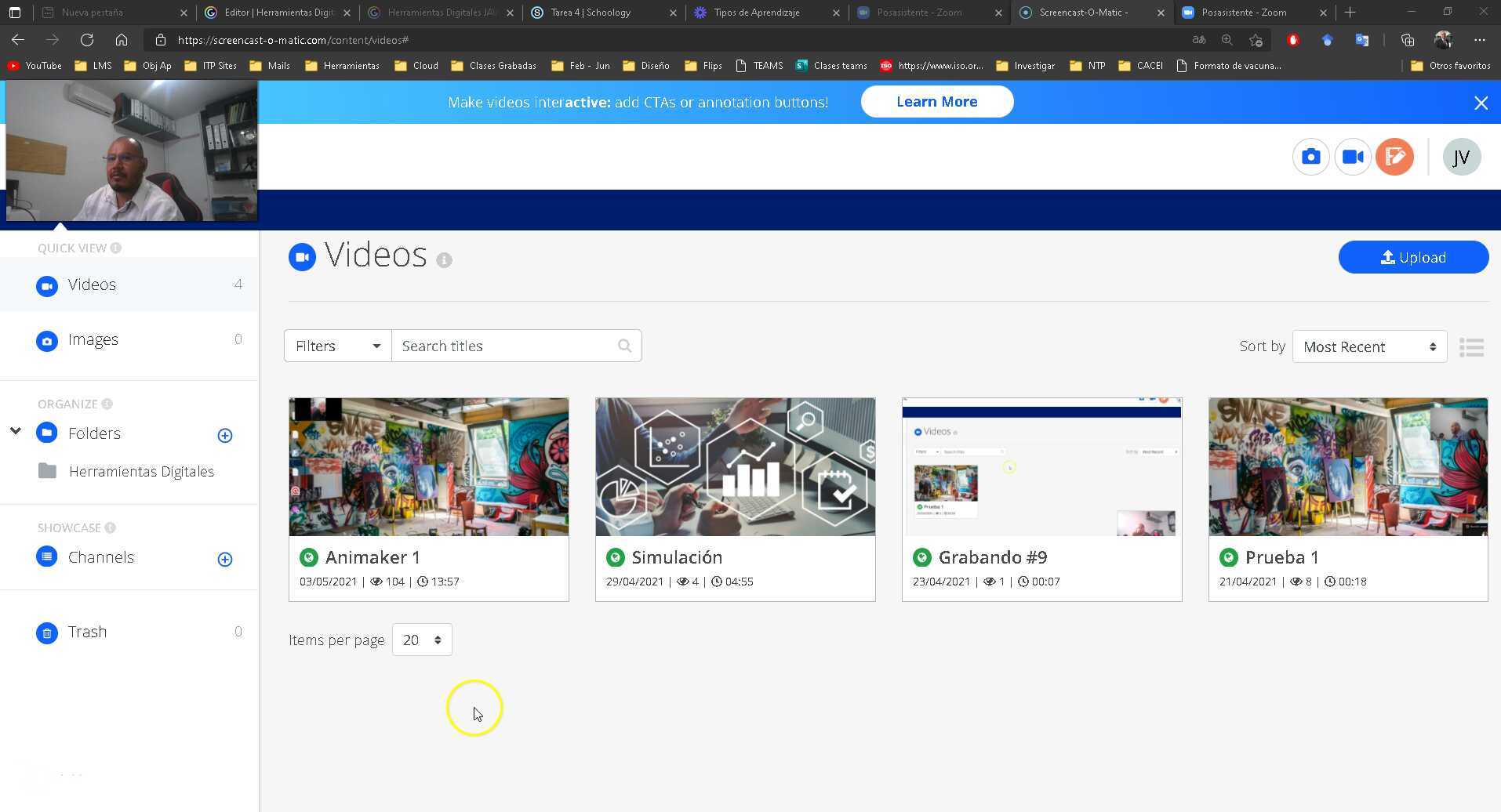Open the Animaker 1 video thumbnail
Screen dimensions: 1501x812
428,466
